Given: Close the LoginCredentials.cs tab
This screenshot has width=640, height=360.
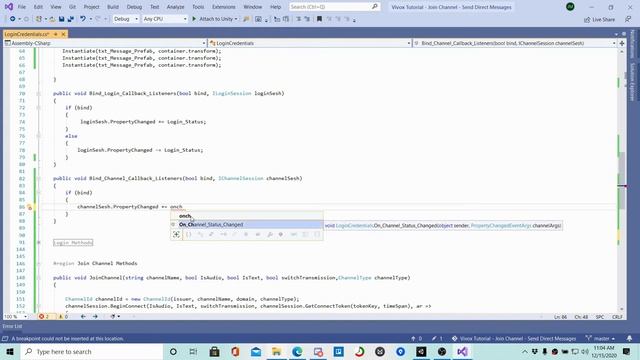Looking at the screenshot, I should pos(63,34).
